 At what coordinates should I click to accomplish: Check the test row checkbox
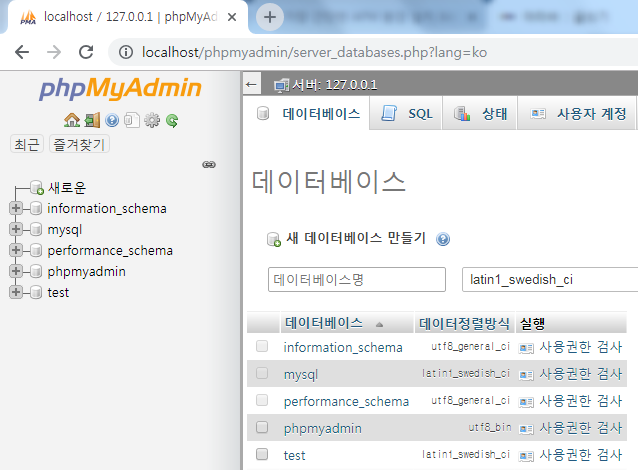[x=262, y=454]
